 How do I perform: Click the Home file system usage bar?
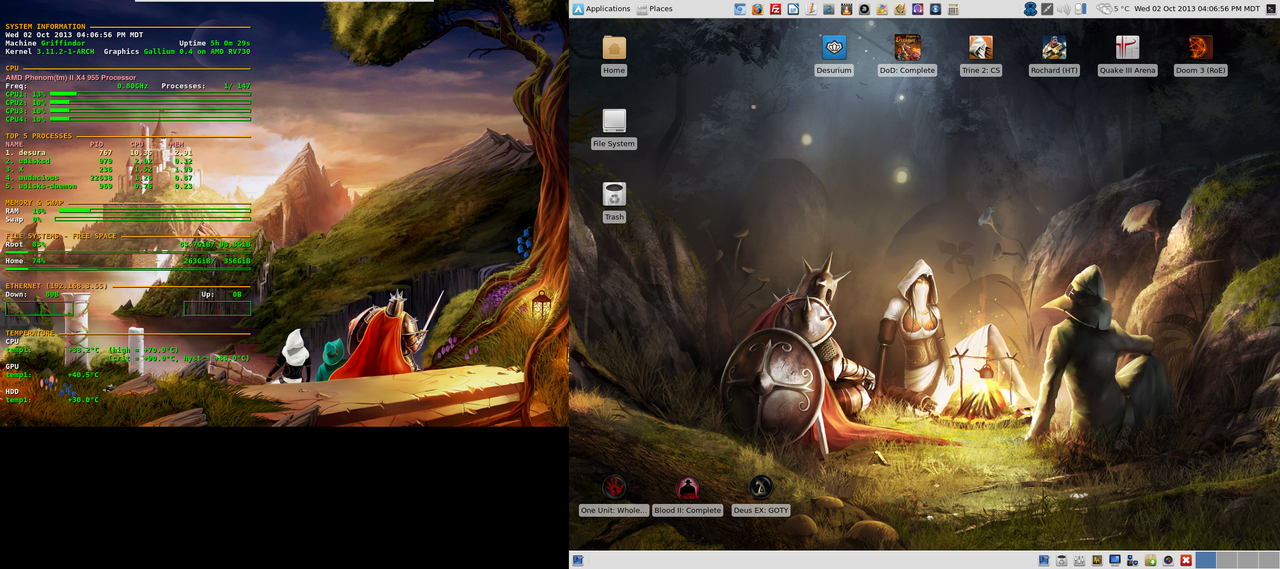pos(128,269)
